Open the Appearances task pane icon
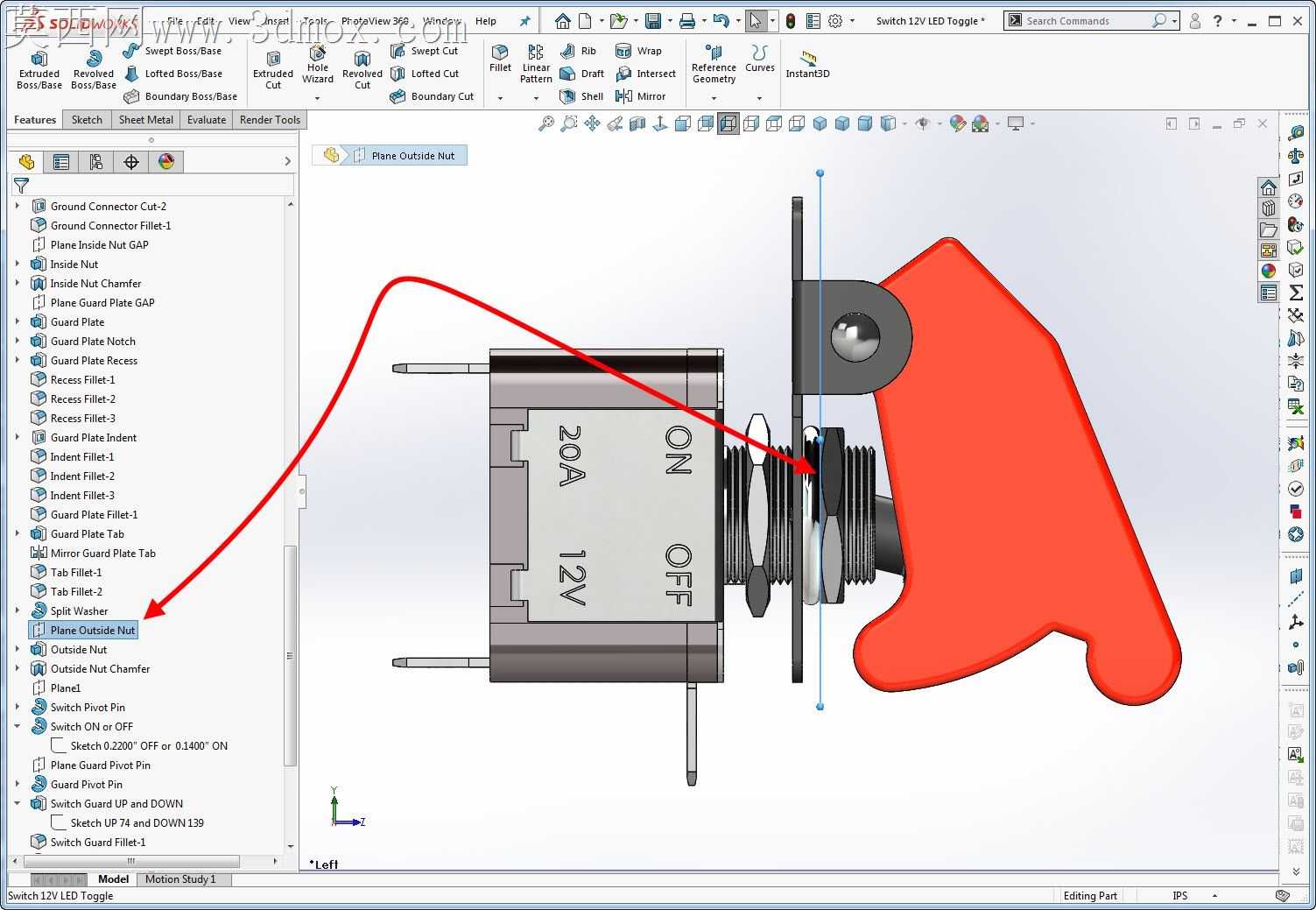The width and height of the screenshot is (1316, 910). (x=1269, y=271)
